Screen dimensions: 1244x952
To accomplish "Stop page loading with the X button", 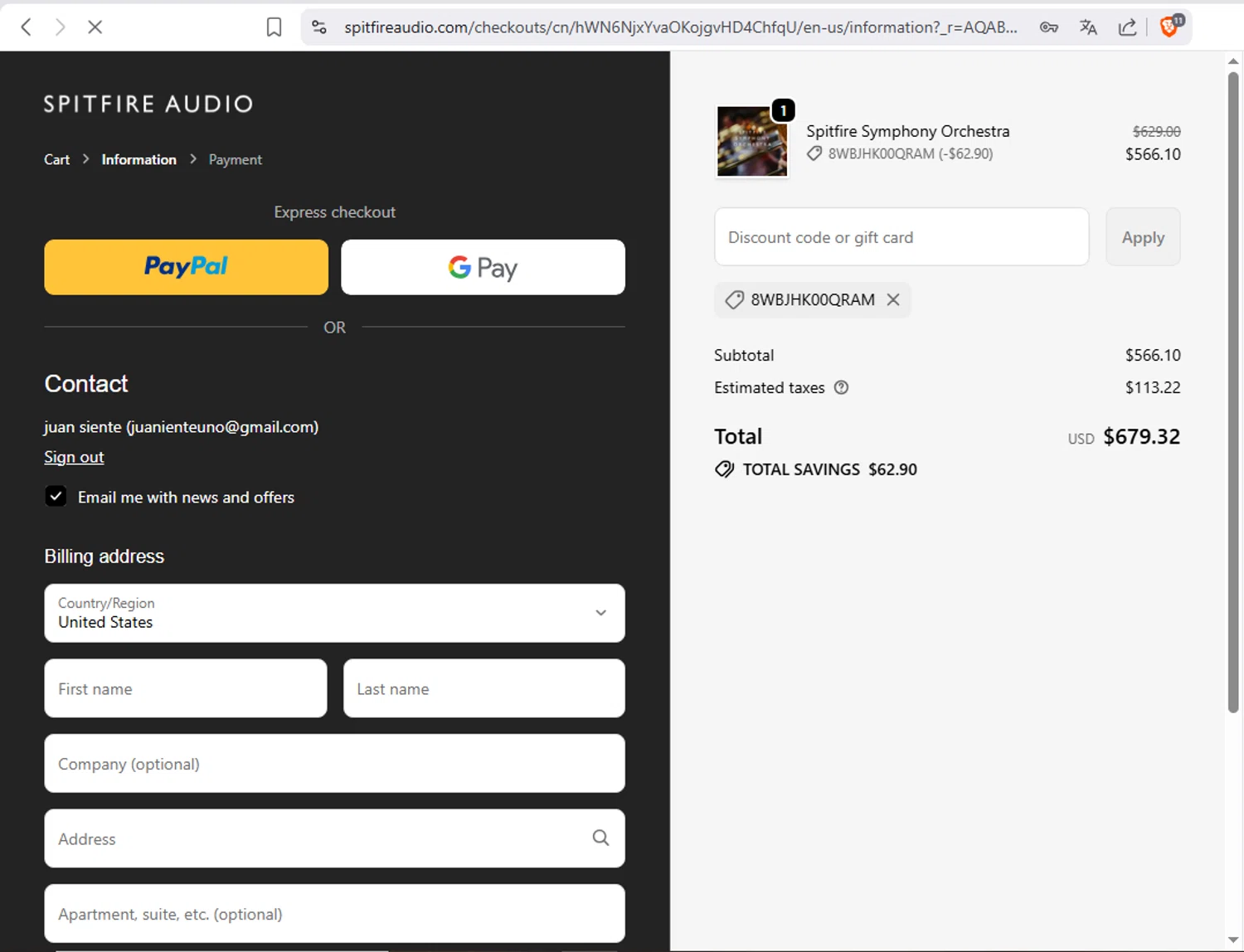I will tap(95, 27).
